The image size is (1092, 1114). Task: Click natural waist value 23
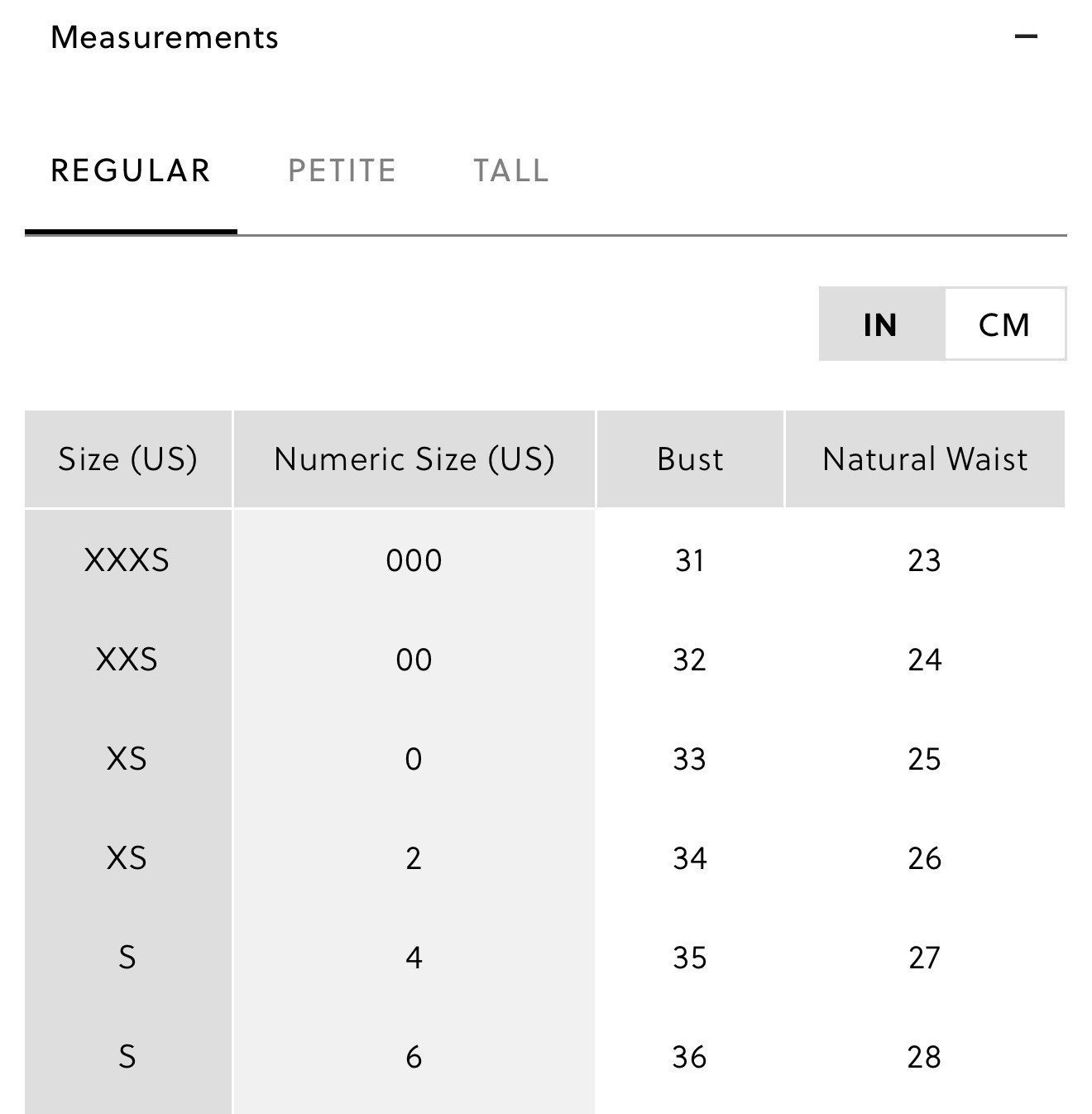924,560
